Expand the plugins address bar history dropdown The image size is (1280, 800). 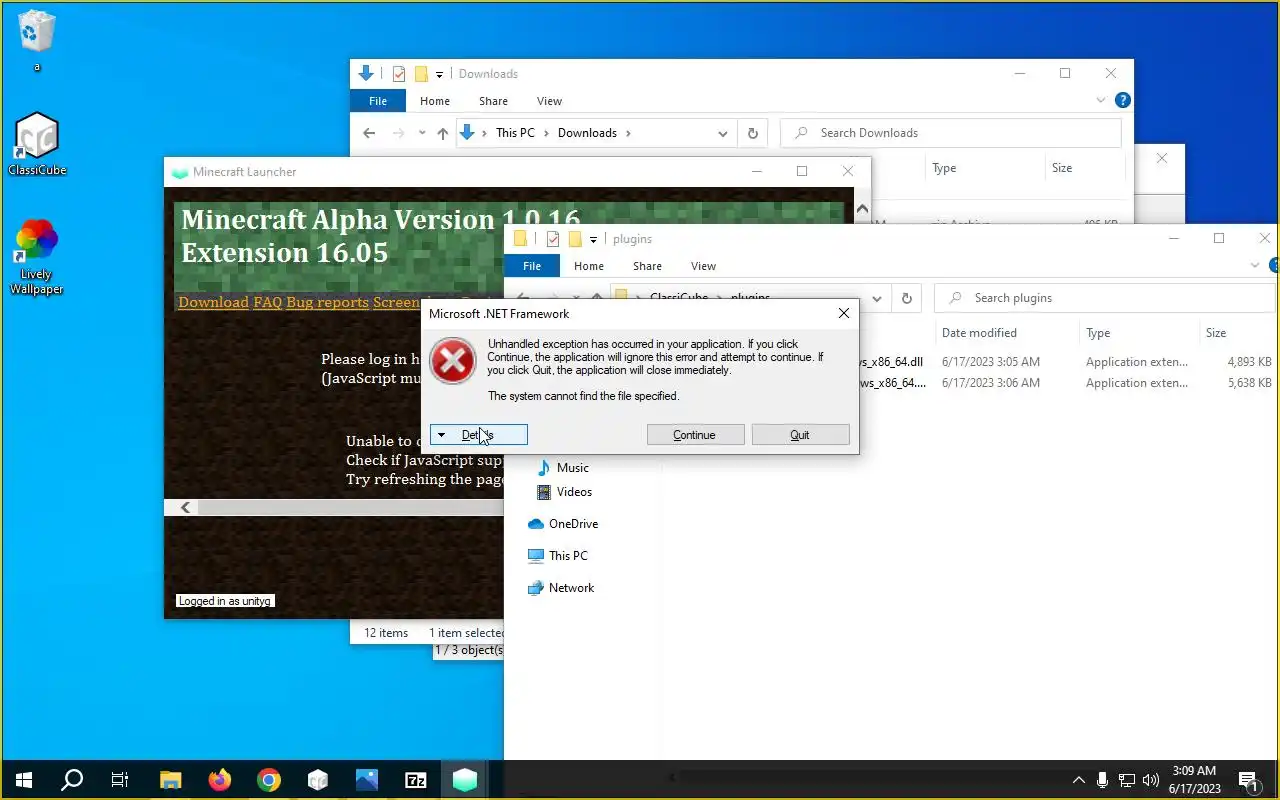[877, 298]
